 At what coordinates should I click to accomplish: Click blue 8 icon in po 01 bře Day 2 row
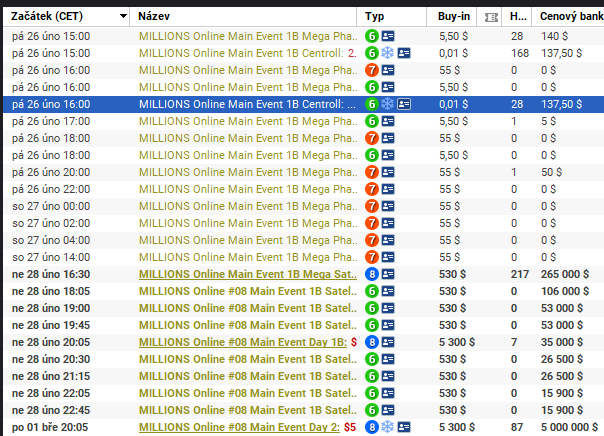coord(372,427)
